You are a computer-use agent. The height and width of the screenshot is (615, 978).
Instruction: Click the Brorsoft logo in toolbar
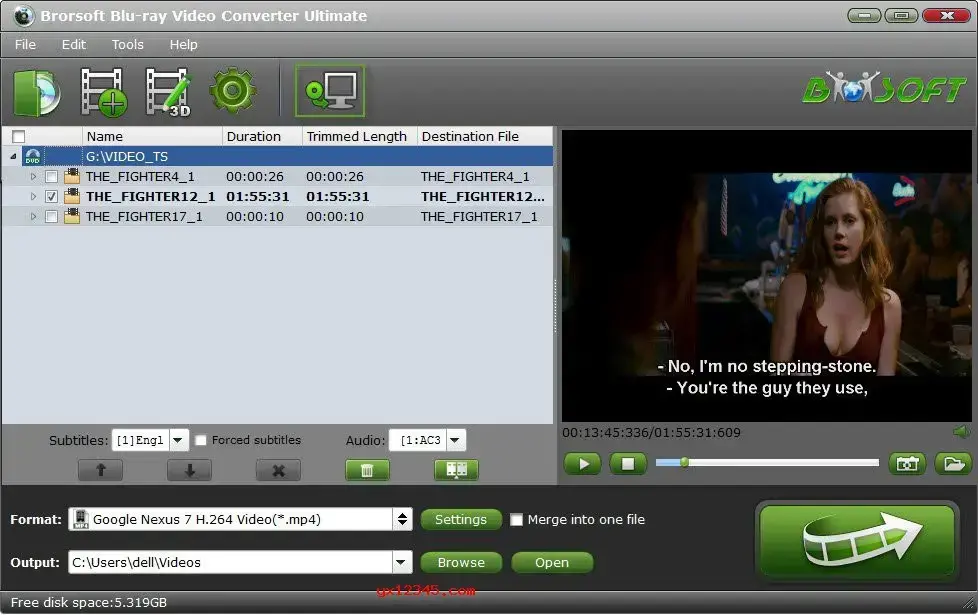click(x=884, y=89)
